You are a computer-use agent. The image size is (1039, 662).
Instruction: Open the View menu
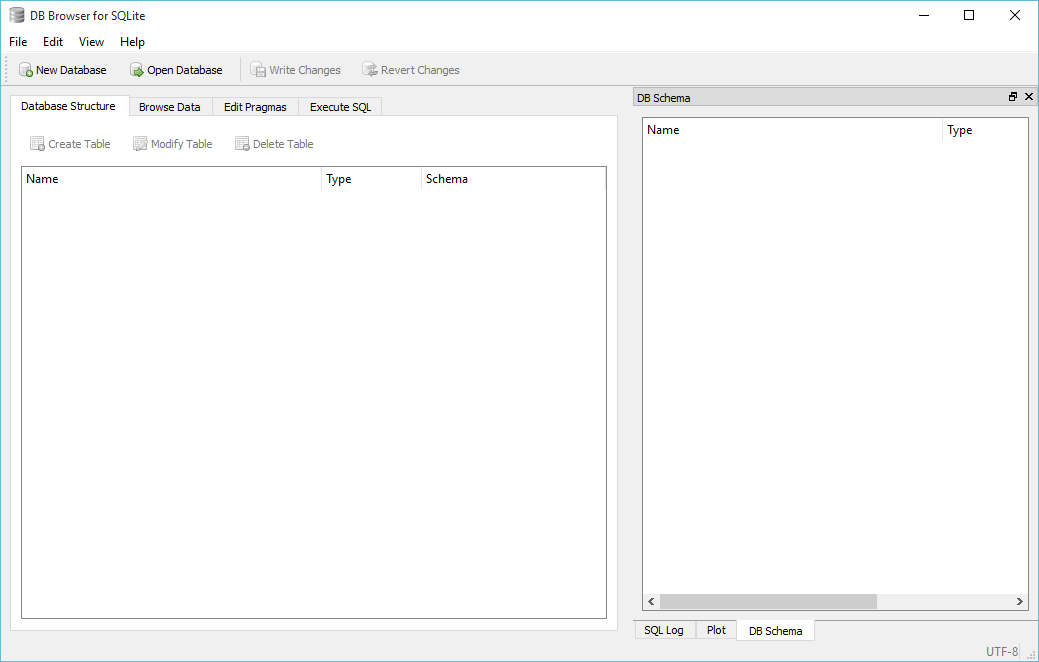coord(91,42)
